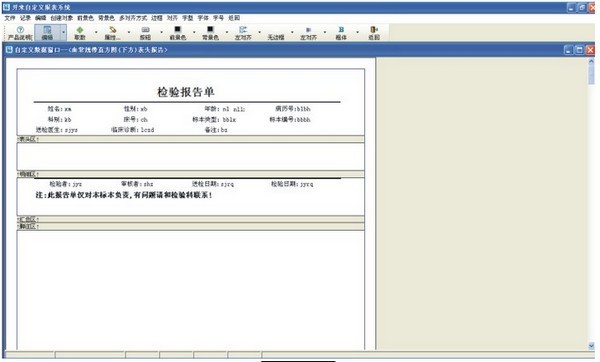This screenshot has height=362, width=600.
Task: Open the 边框 menu
Action: pos(157,18)
